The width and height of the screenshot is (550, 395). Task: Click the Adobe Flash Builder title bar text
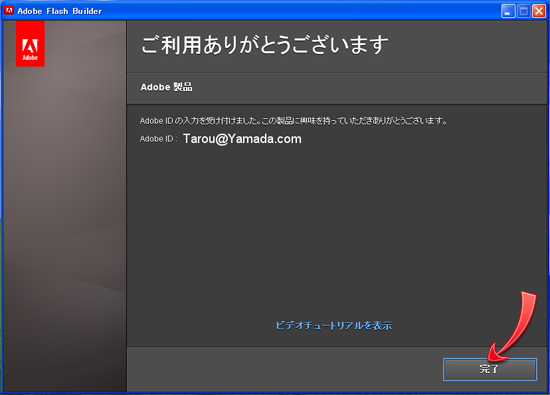60,11
